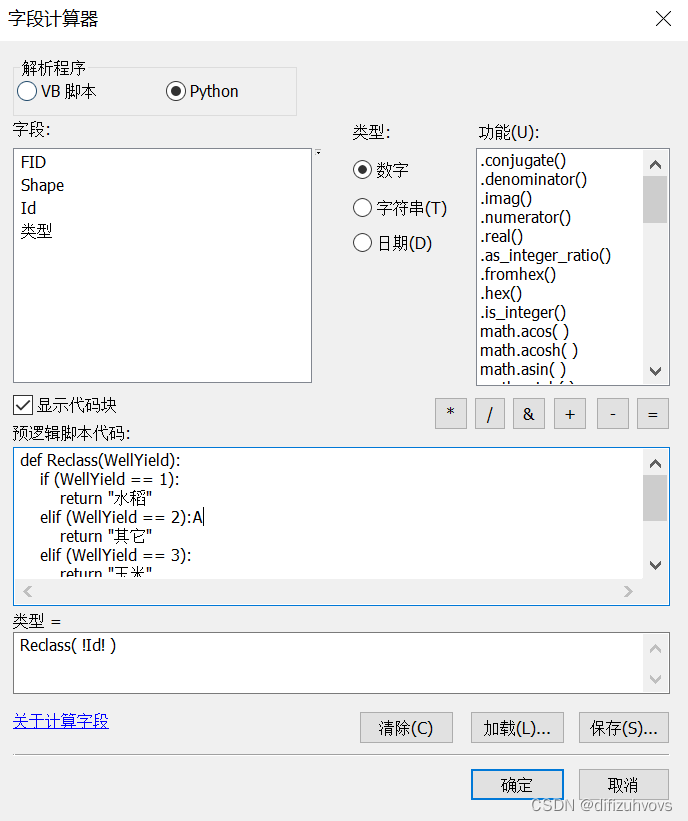Select the Python parser radio button
Image resolution: width=688 pixels, height=821 pixels.
tap(175, 91)
